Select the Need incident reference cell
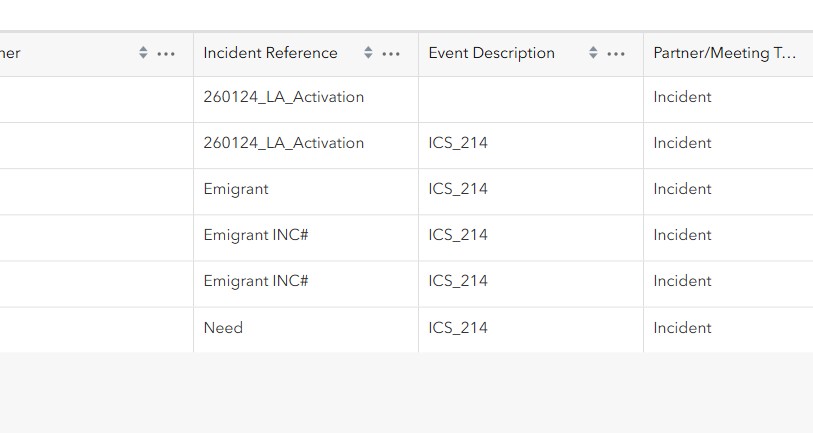Viewport: 813px width, 433px height. pyautogui.click(x=306, y=330)
